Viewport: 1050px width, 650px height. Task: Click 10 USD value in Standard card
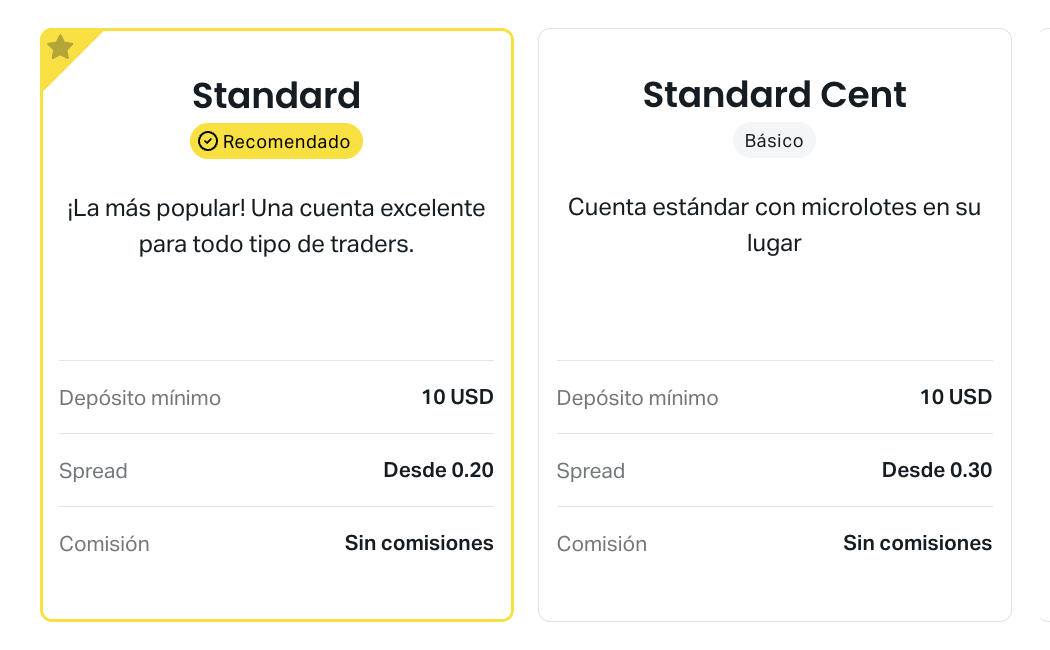click(x=457, y=397)
